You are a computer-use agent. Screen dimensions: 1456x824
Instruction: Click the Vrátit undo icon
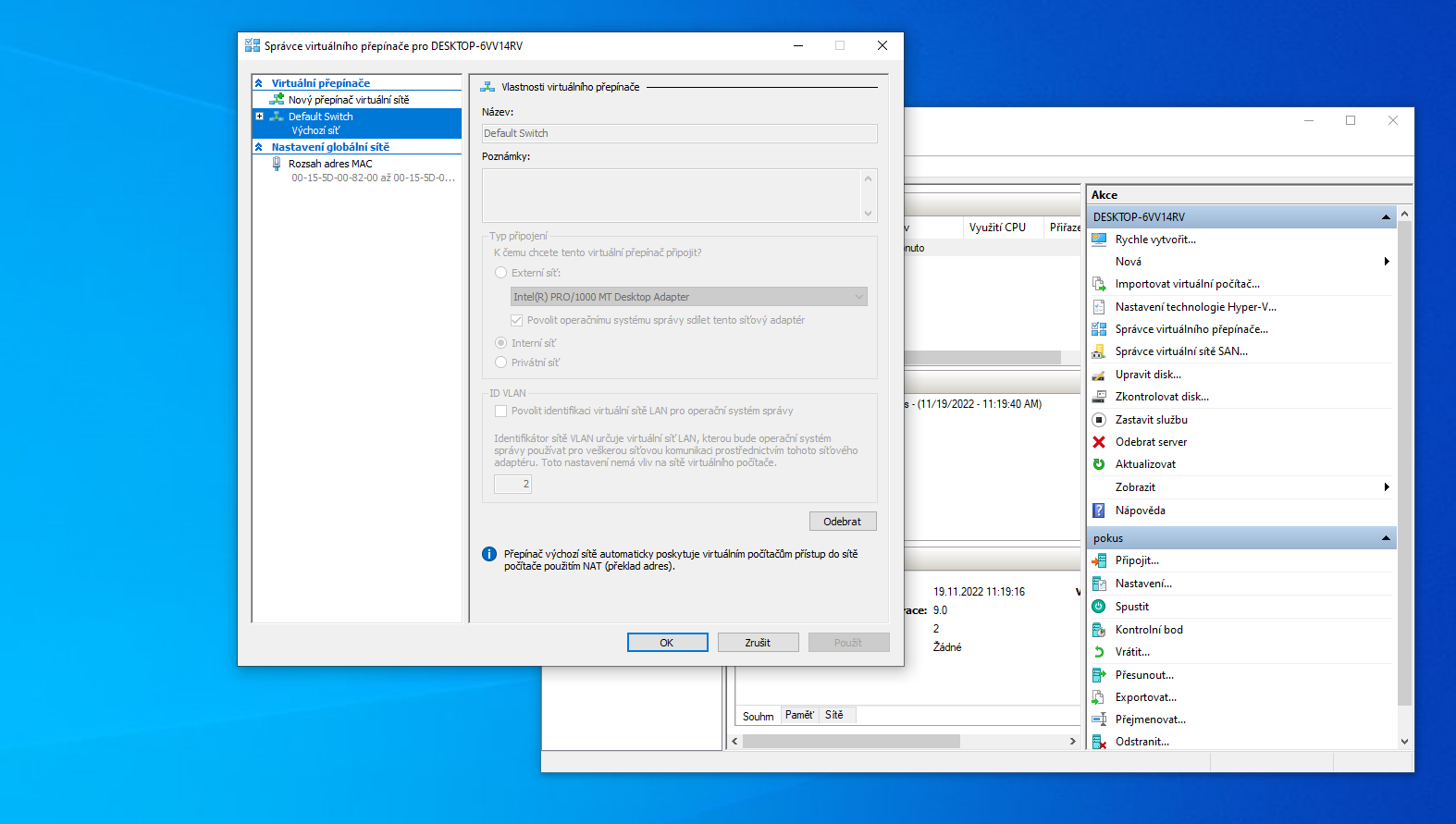click(1099, 652)
